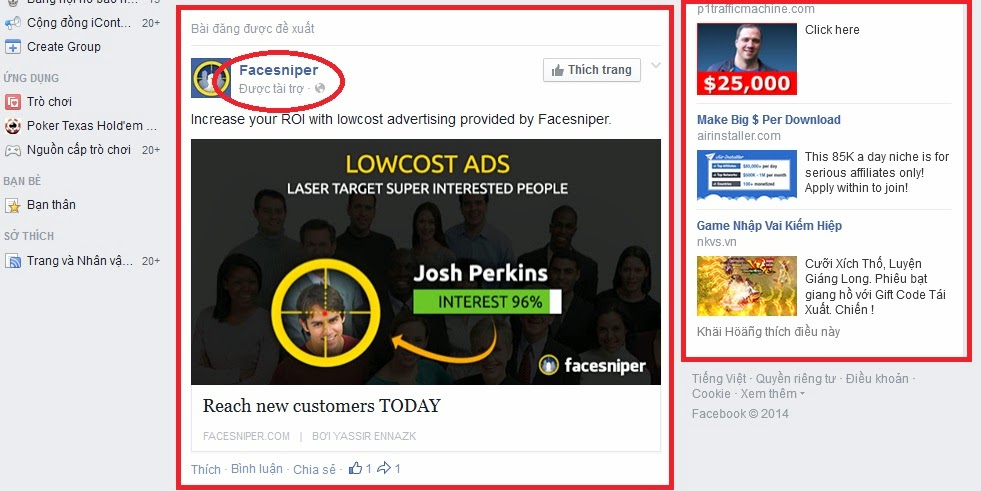Click the share arrow count icon
This screenshot has width=981, height=491.
pos(384,468)
